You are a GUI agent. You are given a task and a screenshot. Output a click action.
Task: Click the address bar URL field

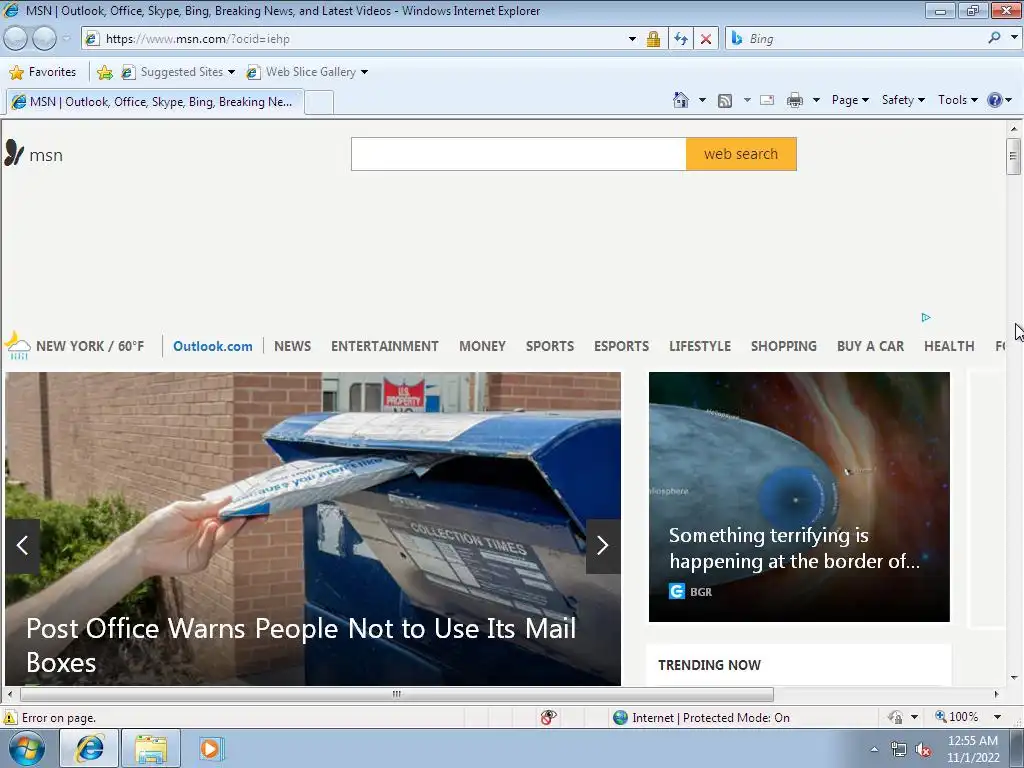(x=362, y=39)
